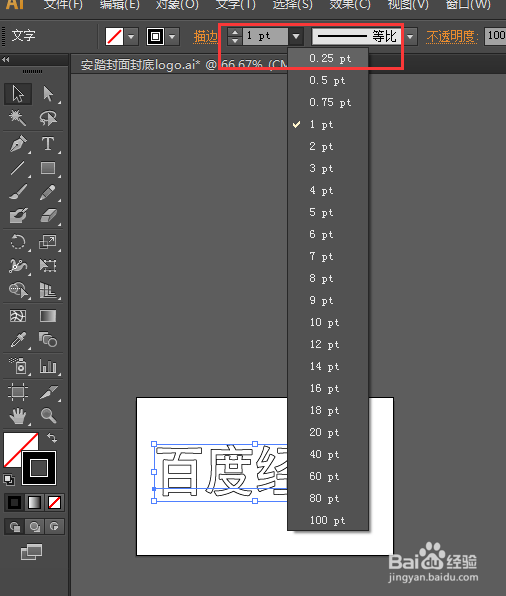Screen dimensions: 506x596
Task: Choose 0.75 pt stroke weight
Action: point(328,103)
